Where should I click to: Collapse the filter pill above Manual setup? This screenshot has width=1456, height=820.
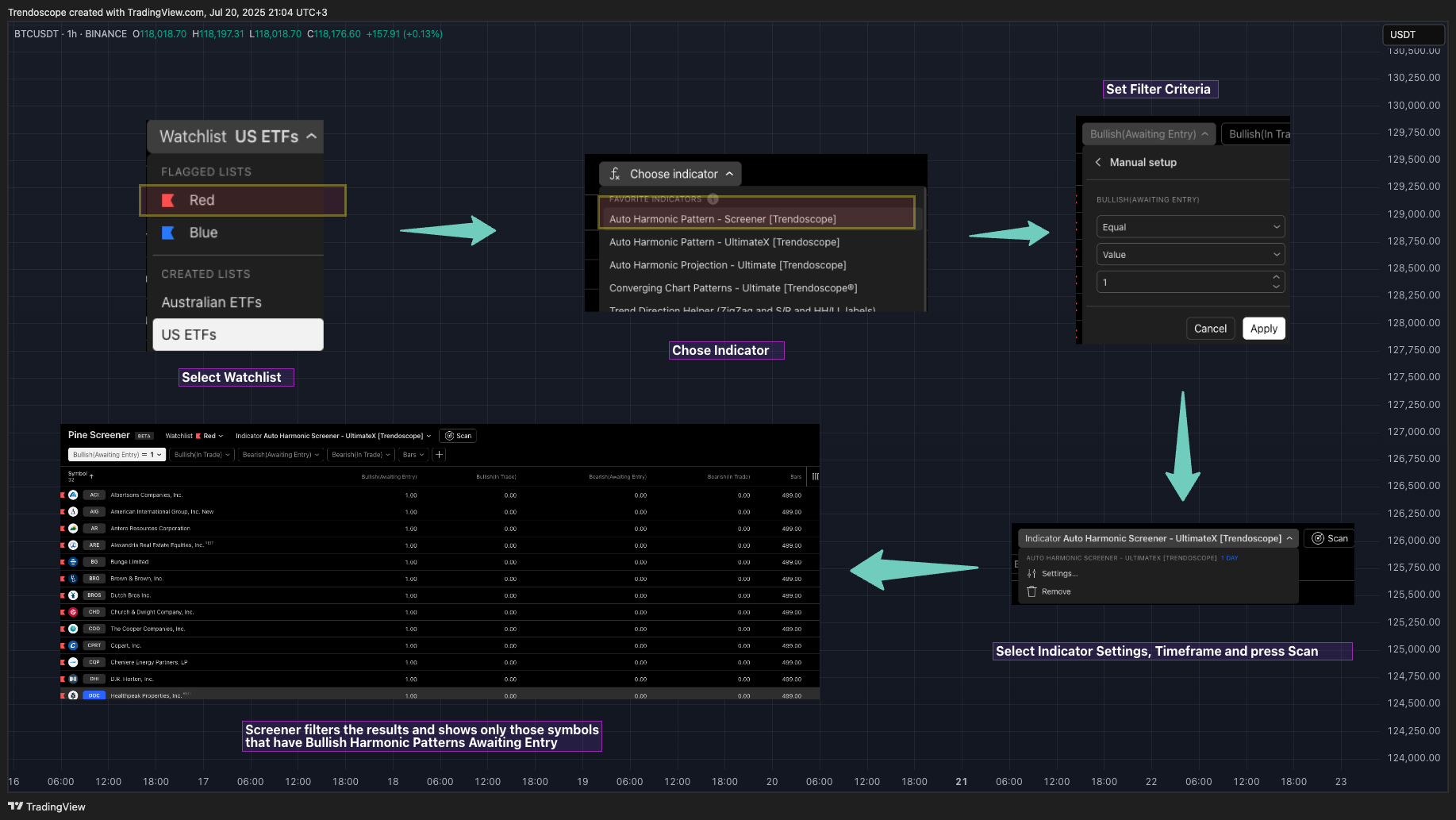click(x=1149, y=134)
